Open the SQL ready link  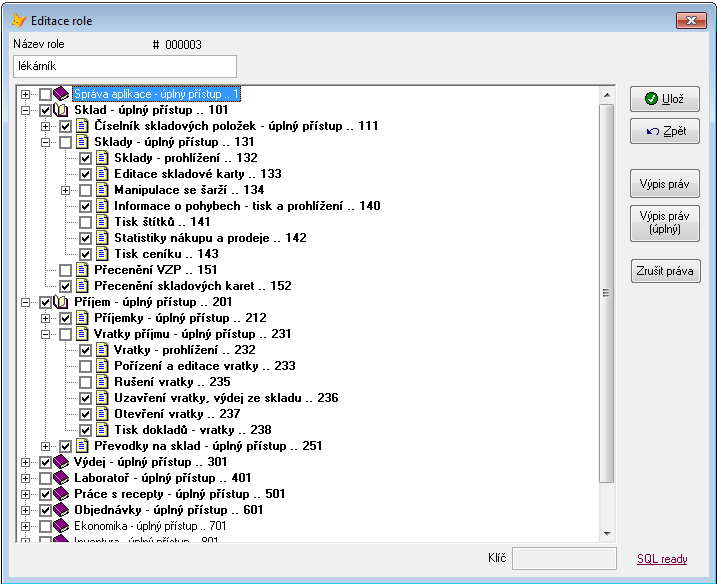[x=662, y=559]
